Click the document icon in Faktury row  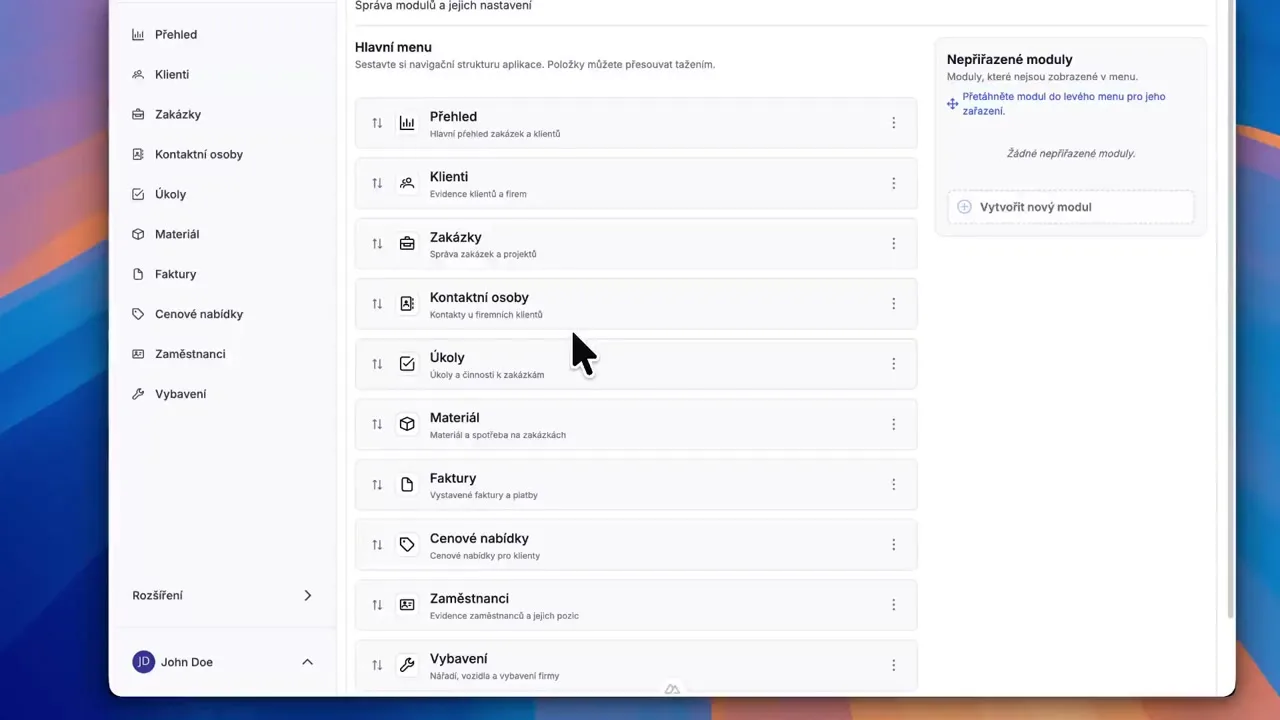pos(407,484)
